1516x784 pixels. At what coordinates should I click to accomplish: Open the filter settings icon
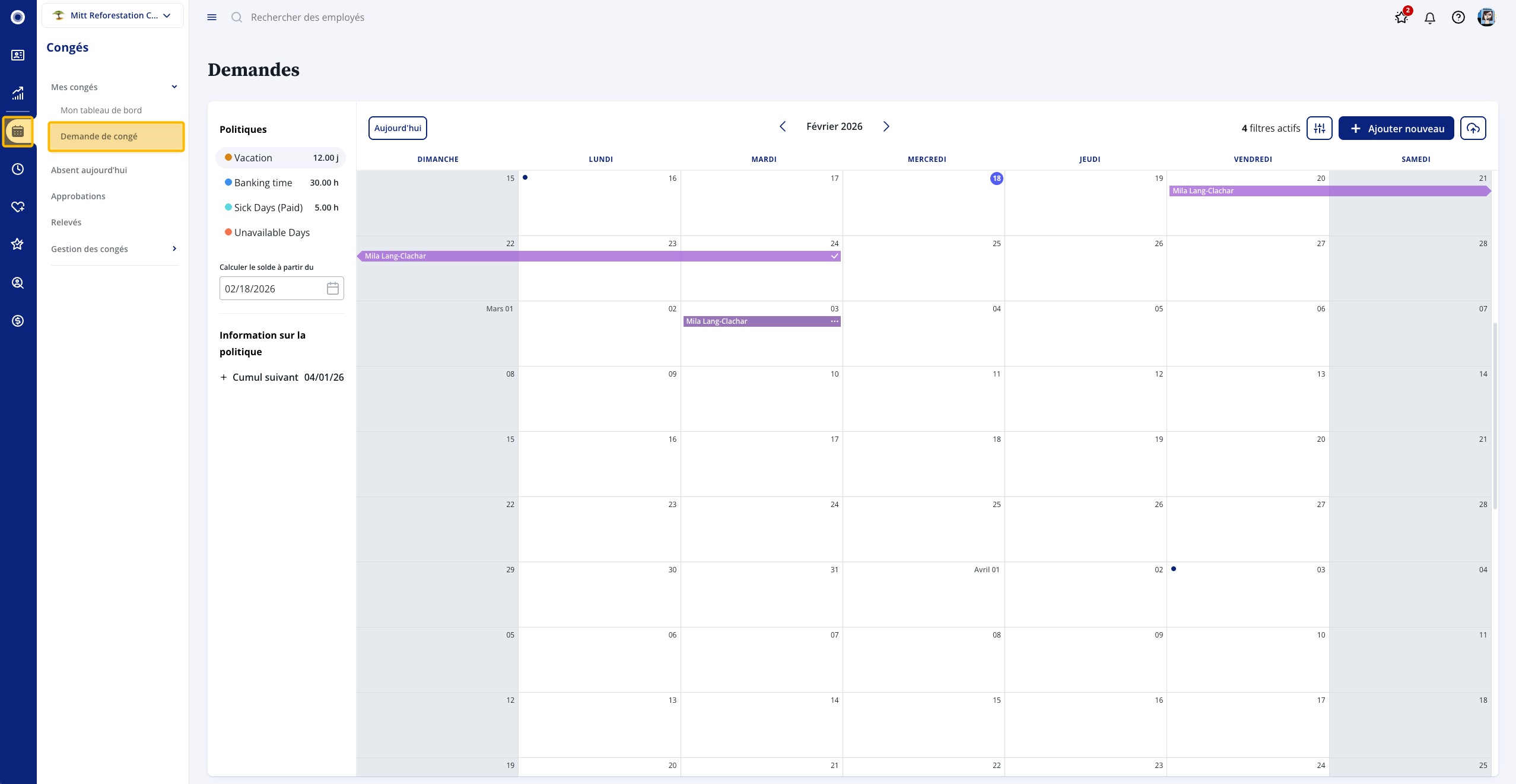(x=1319, y=128)
